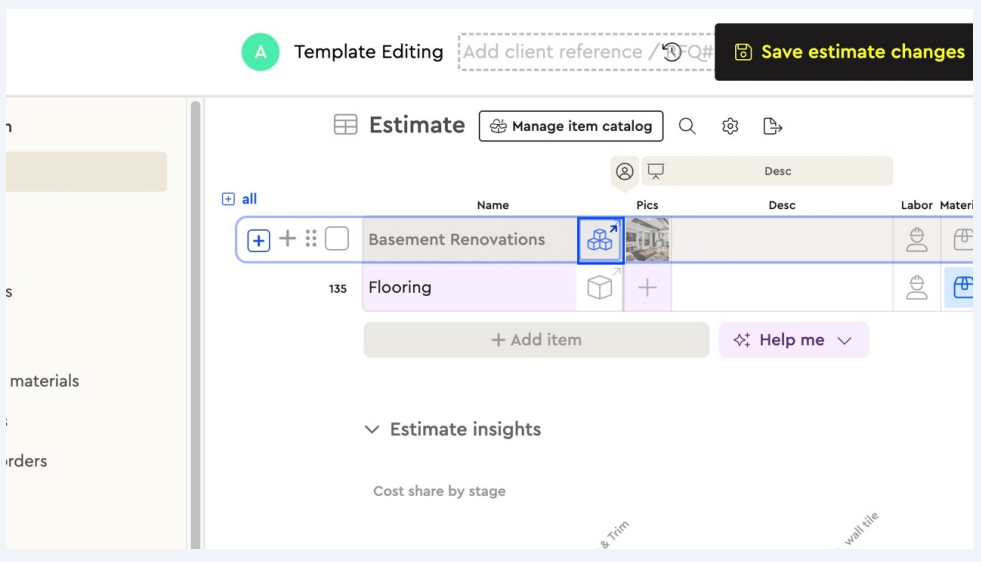Toggle the presentation view icon

pos(656,171)
